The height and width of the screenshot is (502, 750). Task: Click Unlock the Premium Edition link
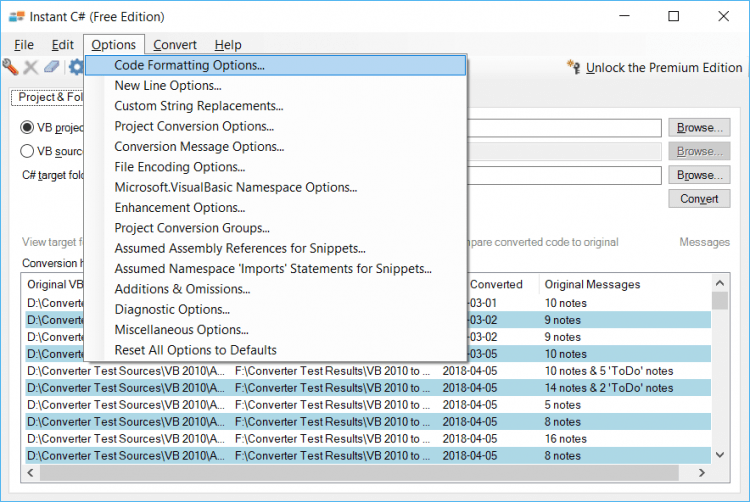click(664, 68)
